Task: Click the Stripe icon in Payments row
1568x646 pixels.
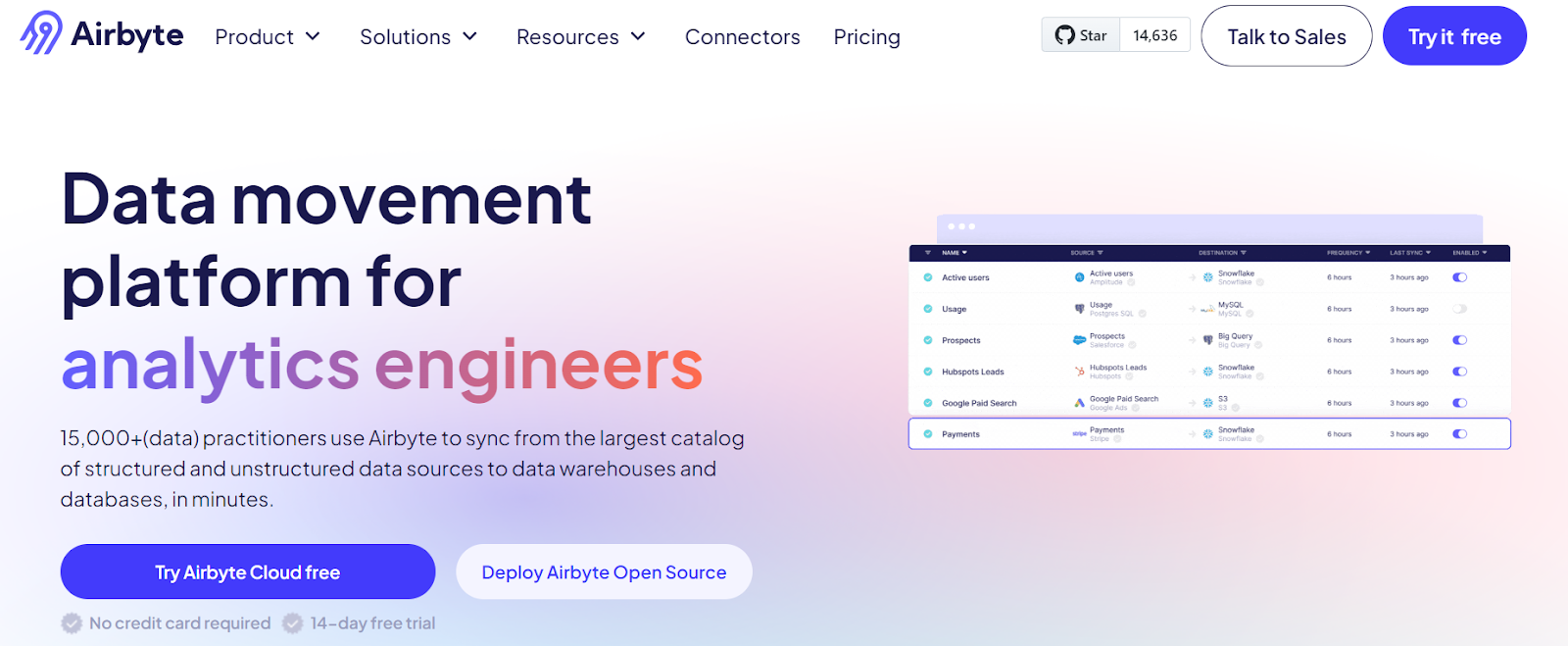Action: (x=1079, y=433)
